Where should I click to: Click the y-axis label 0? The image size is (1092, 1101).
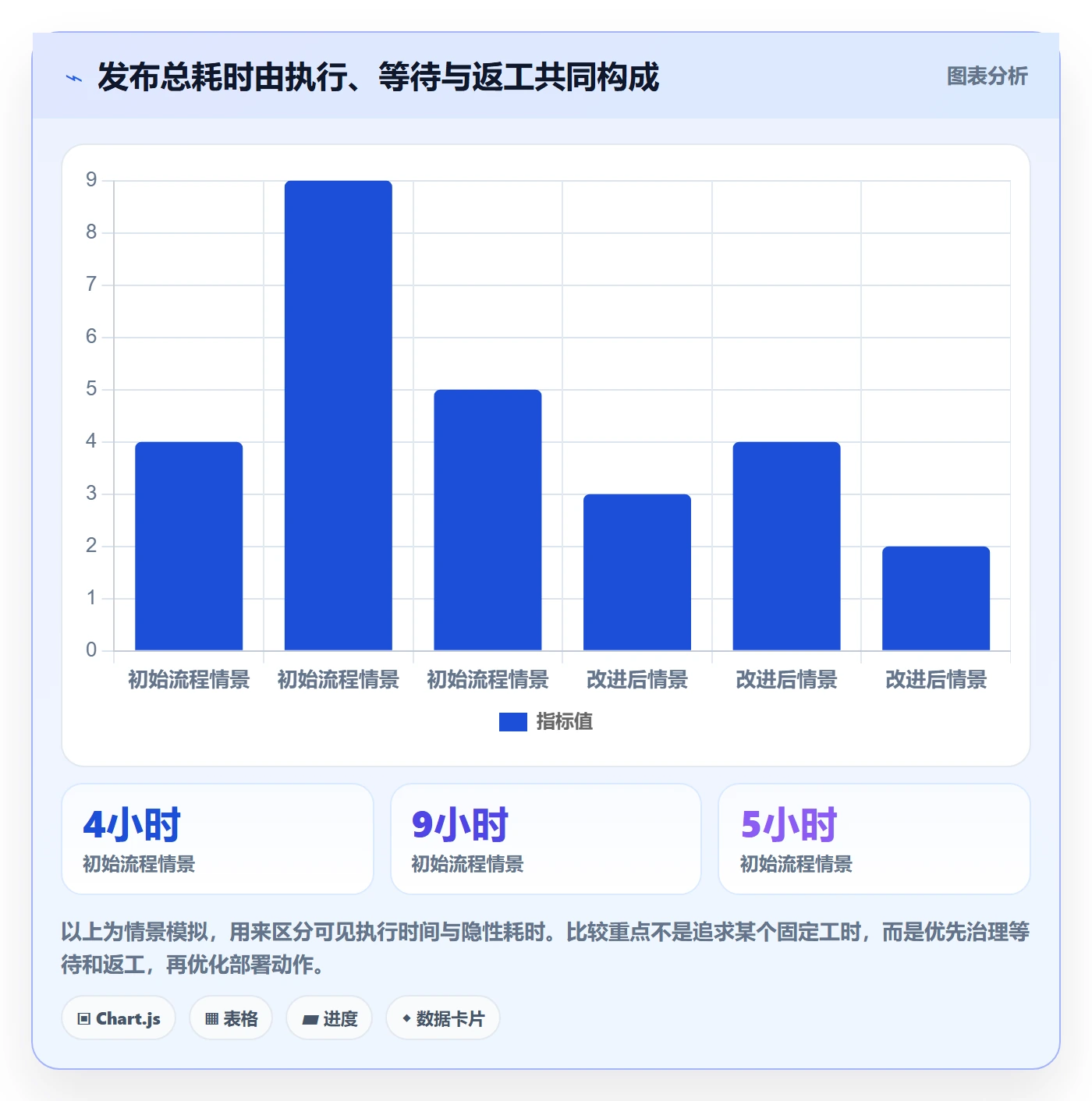pyautogui.click(x=91, y=650)
